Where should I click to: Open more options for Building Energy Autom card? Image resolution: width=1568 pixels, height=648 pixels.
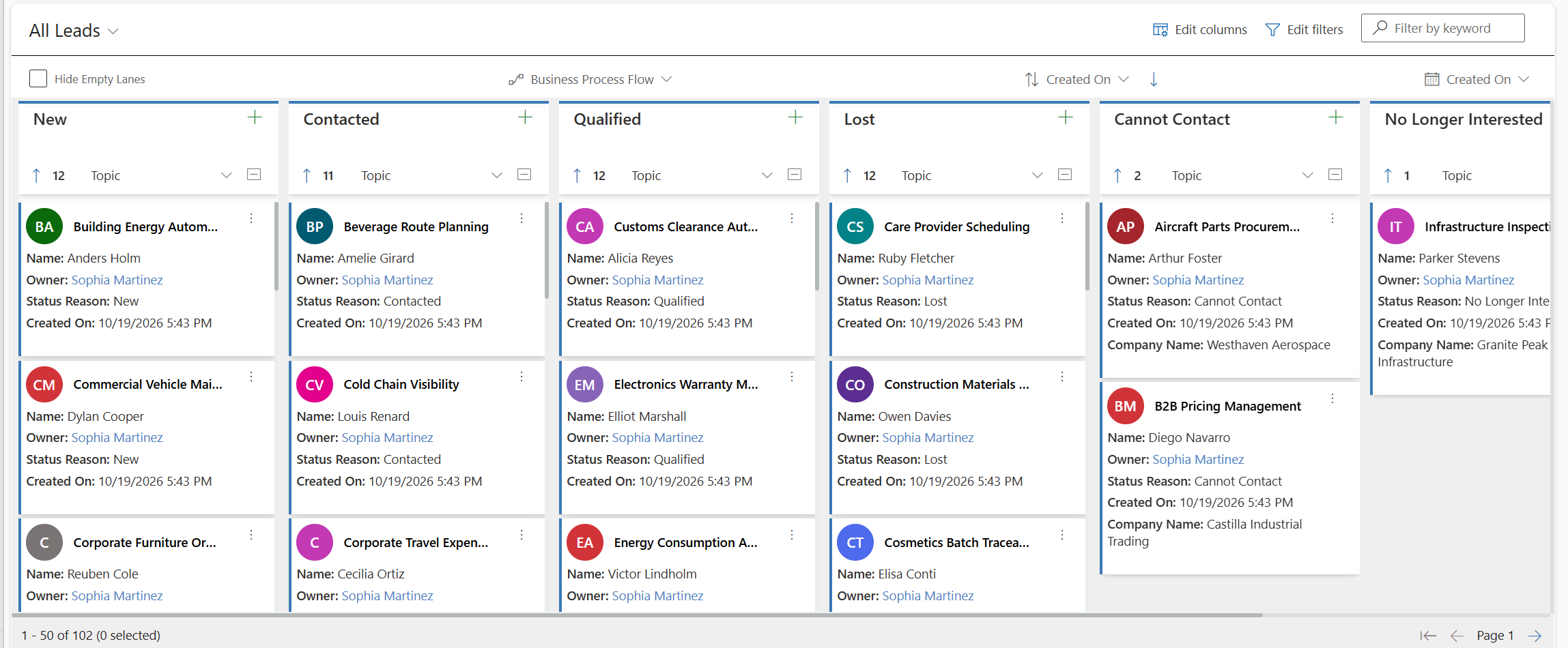pos(251,218)
